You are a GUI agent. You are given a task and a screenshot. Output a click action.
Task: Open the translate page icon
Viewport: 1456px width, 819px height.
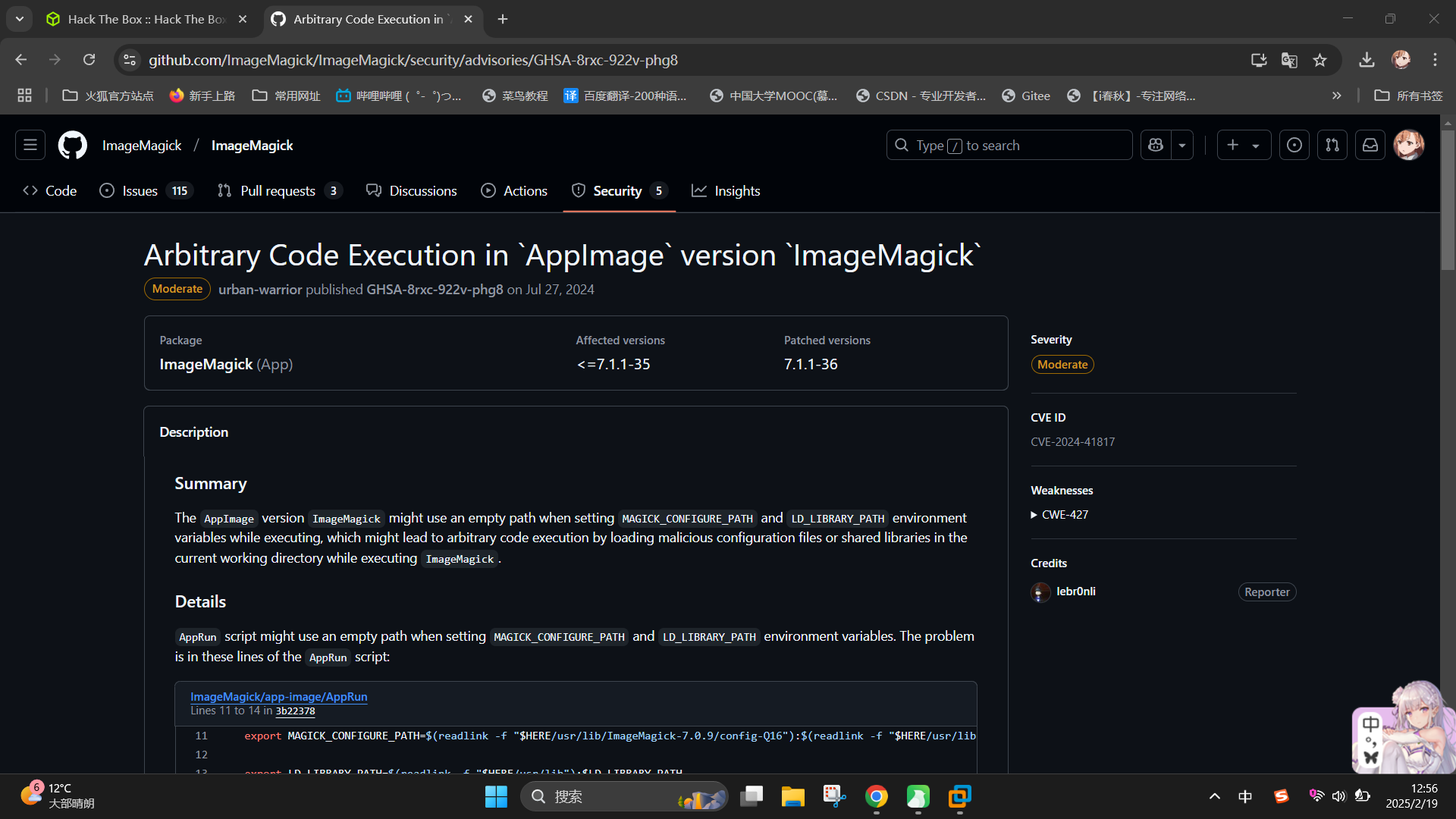click(1289, 60)
